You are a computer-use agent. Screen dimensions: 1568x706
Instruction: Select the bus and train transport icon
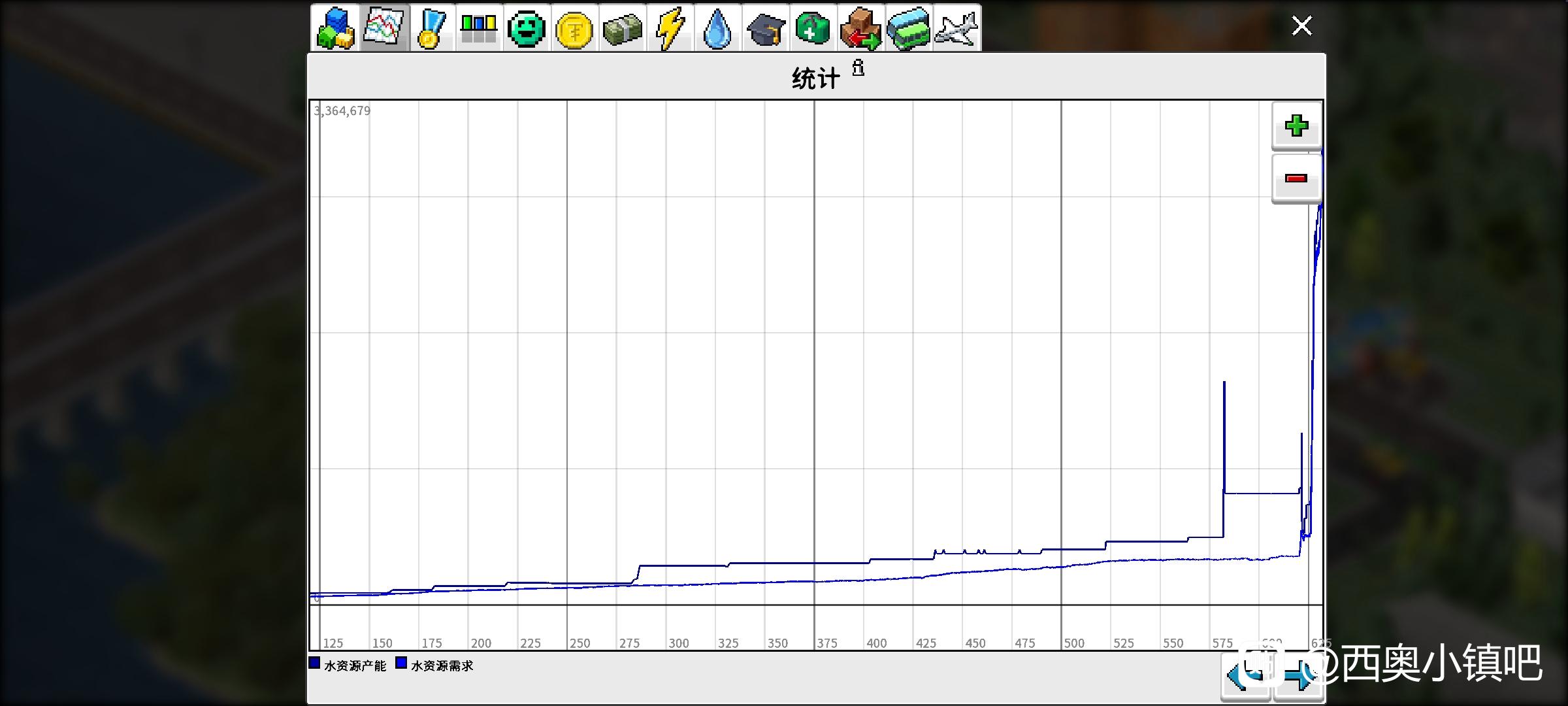[x=909, y=28]
